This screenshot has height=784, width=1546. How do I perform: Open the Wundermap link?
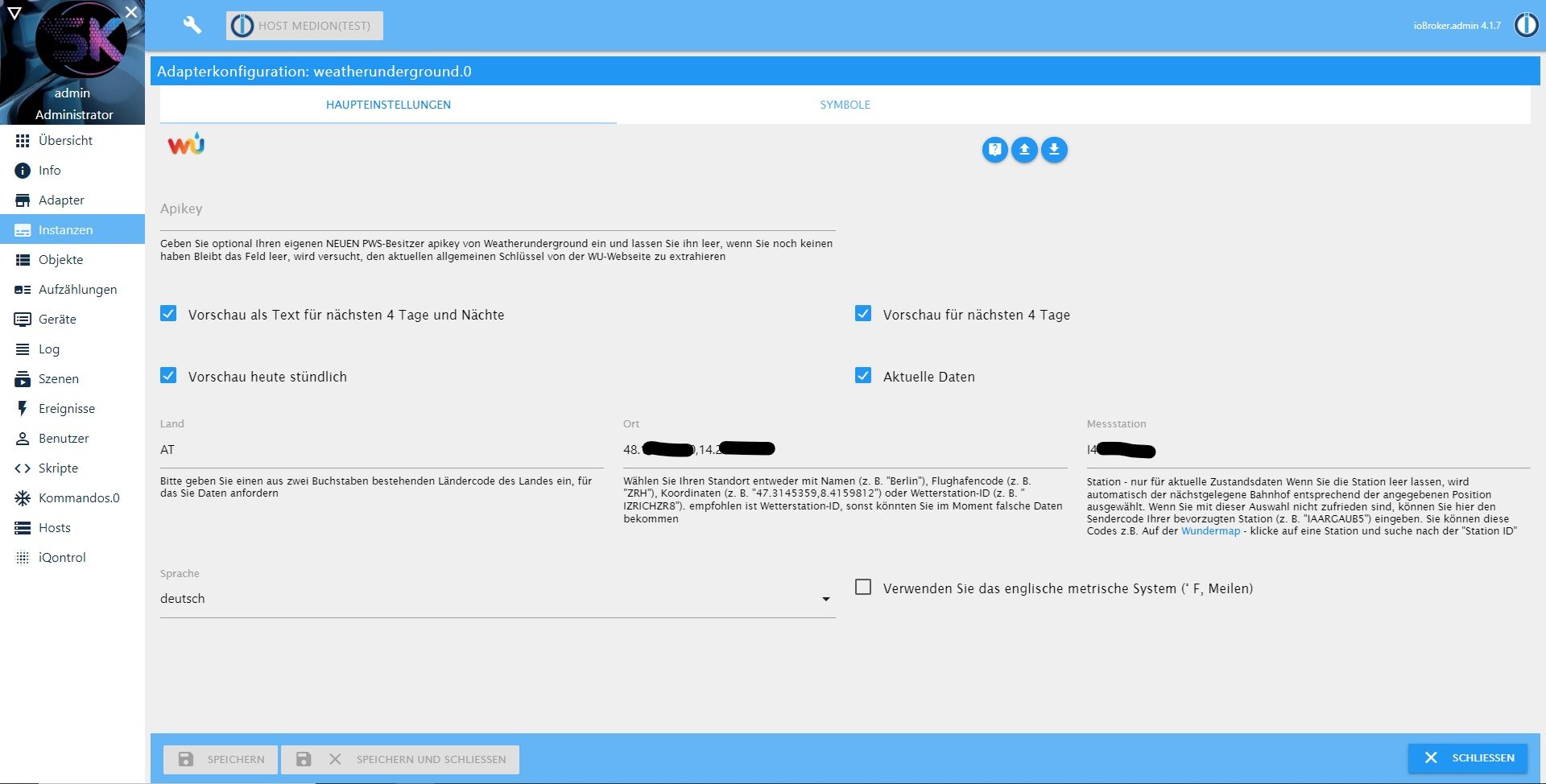[1209, 531]
